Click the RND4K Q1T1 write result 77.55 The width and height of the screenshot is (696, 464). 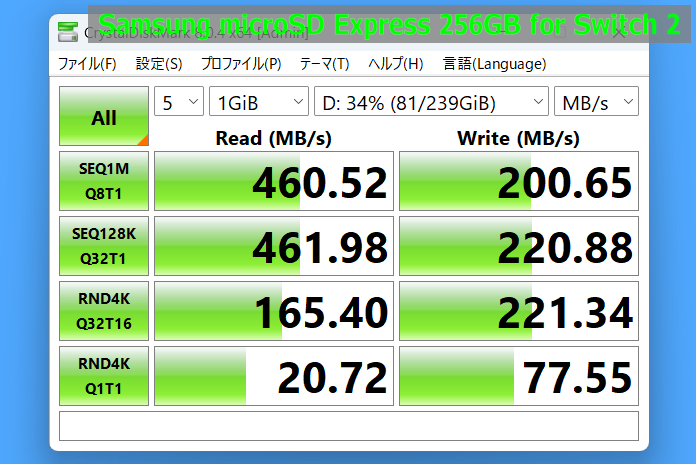[518, 376]
